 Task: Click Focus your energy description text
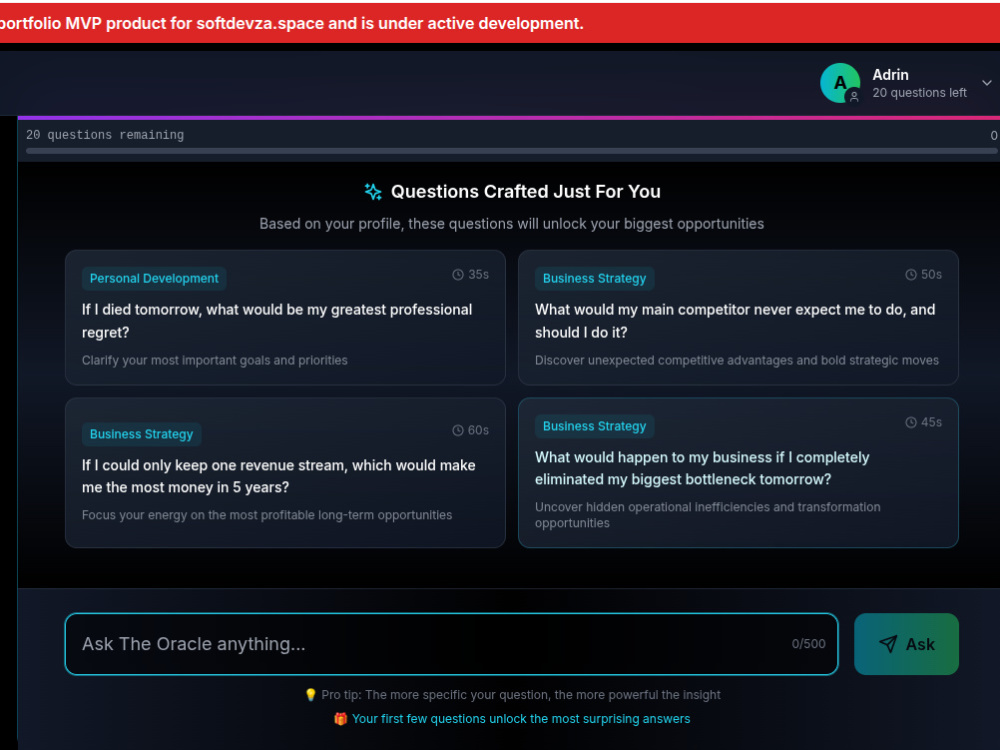[x=267, y=515]
